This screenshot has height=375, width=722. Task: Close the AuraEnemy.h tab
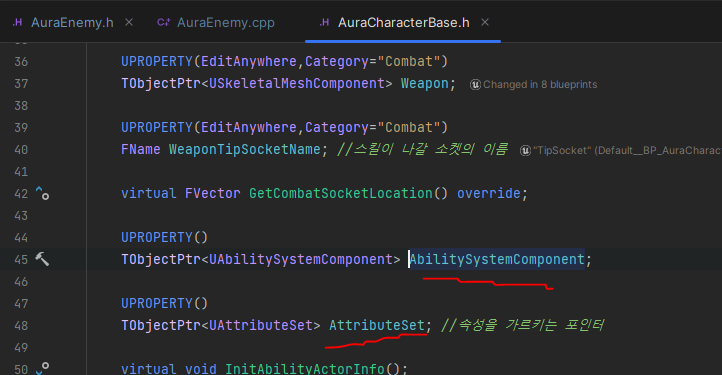coord(129,22)
